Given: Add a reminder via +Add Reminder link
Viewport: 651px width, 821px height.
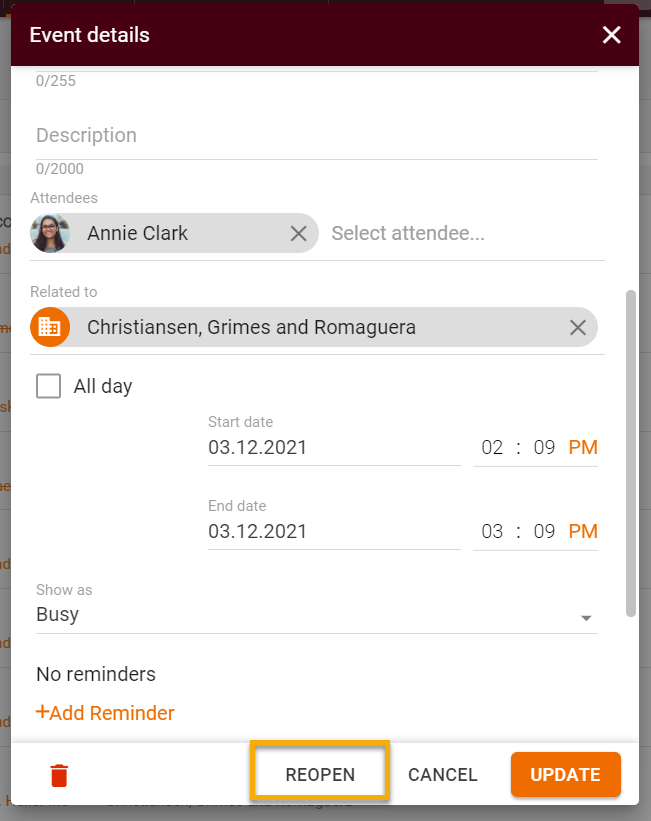Looking at the screenshot, I should [x=105, y=713].
